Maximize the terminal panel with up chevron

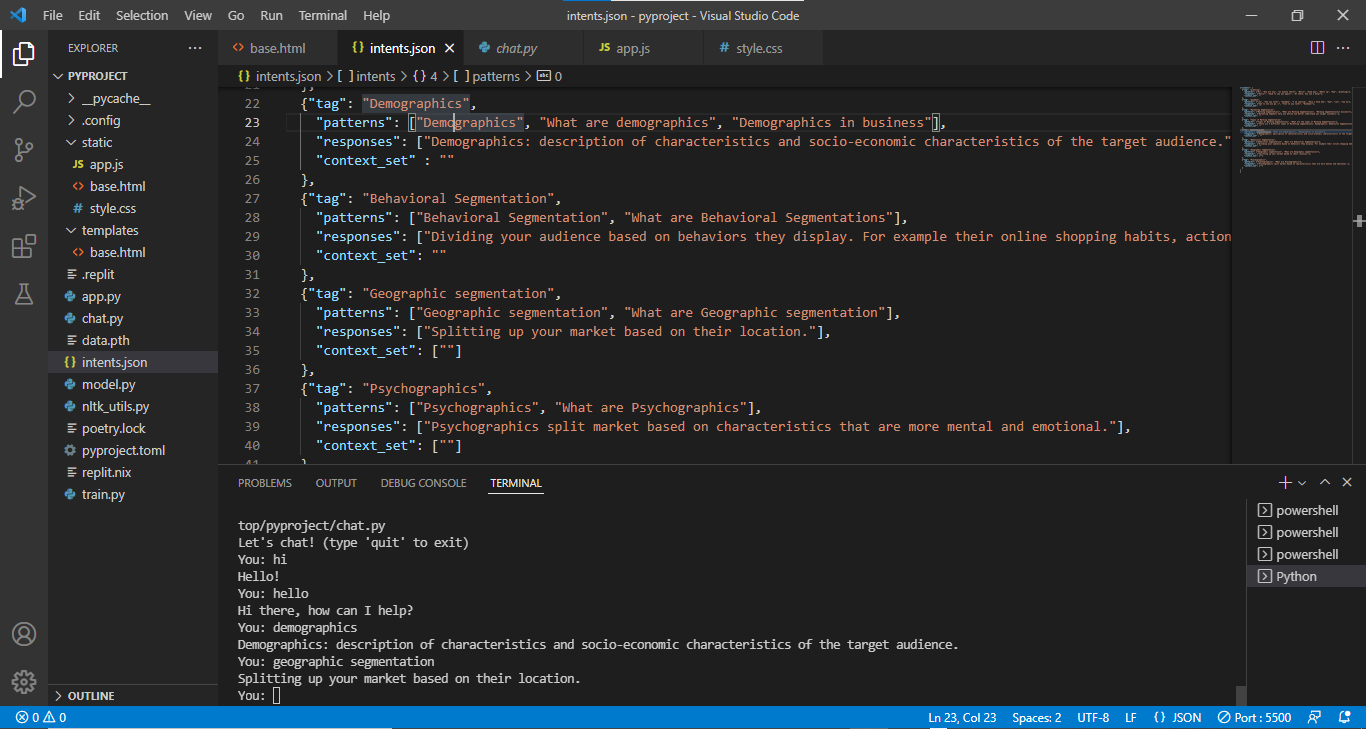[1325, 483]
